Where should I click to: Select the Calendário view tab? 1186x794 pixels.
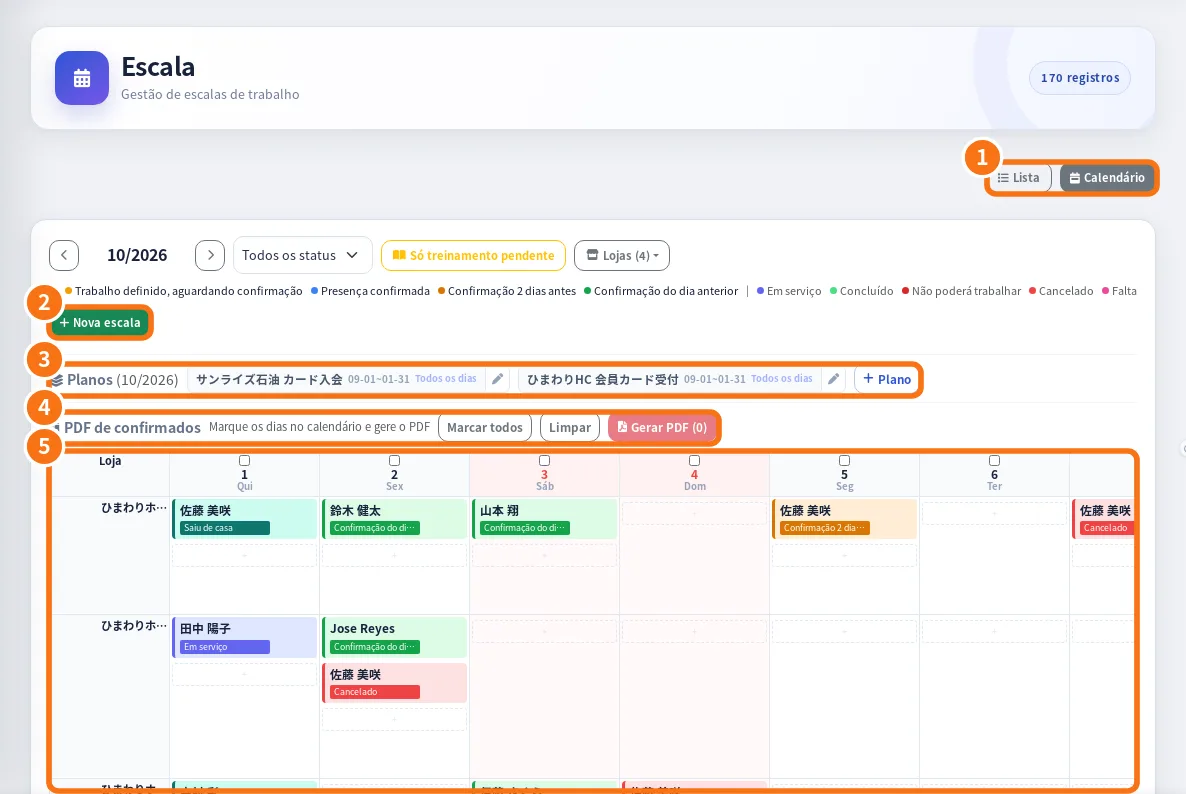[1107, 178]
